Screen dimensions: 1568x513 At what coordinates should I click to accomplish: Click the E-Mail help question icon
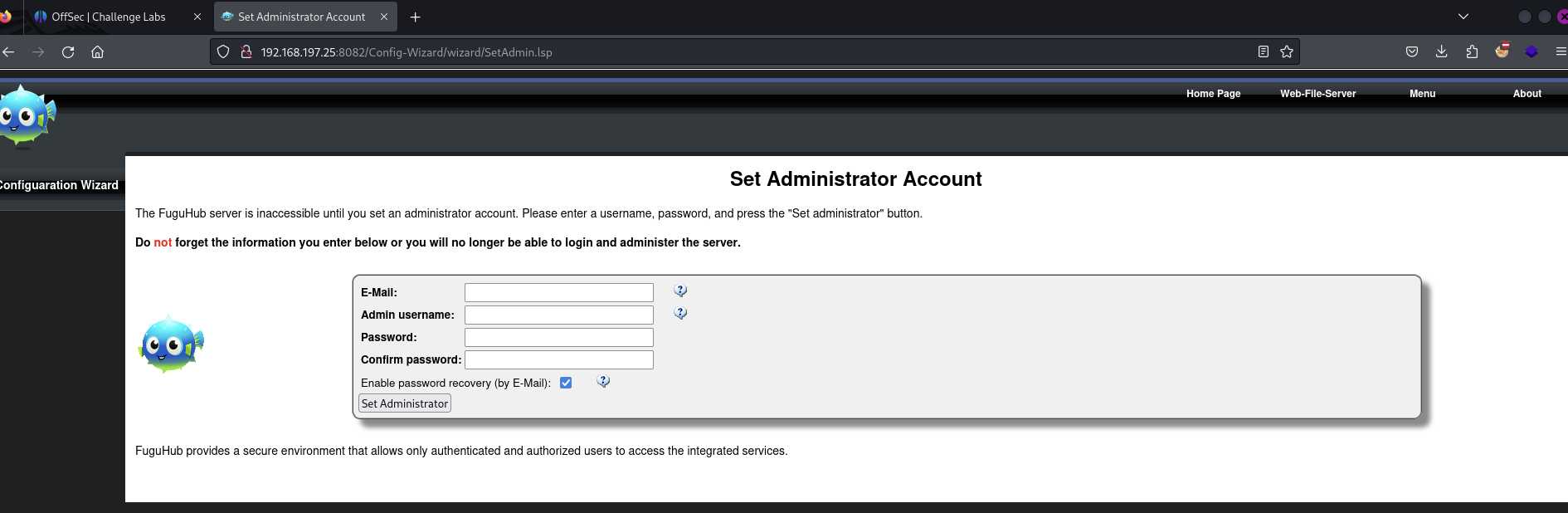tap(680, 291)
